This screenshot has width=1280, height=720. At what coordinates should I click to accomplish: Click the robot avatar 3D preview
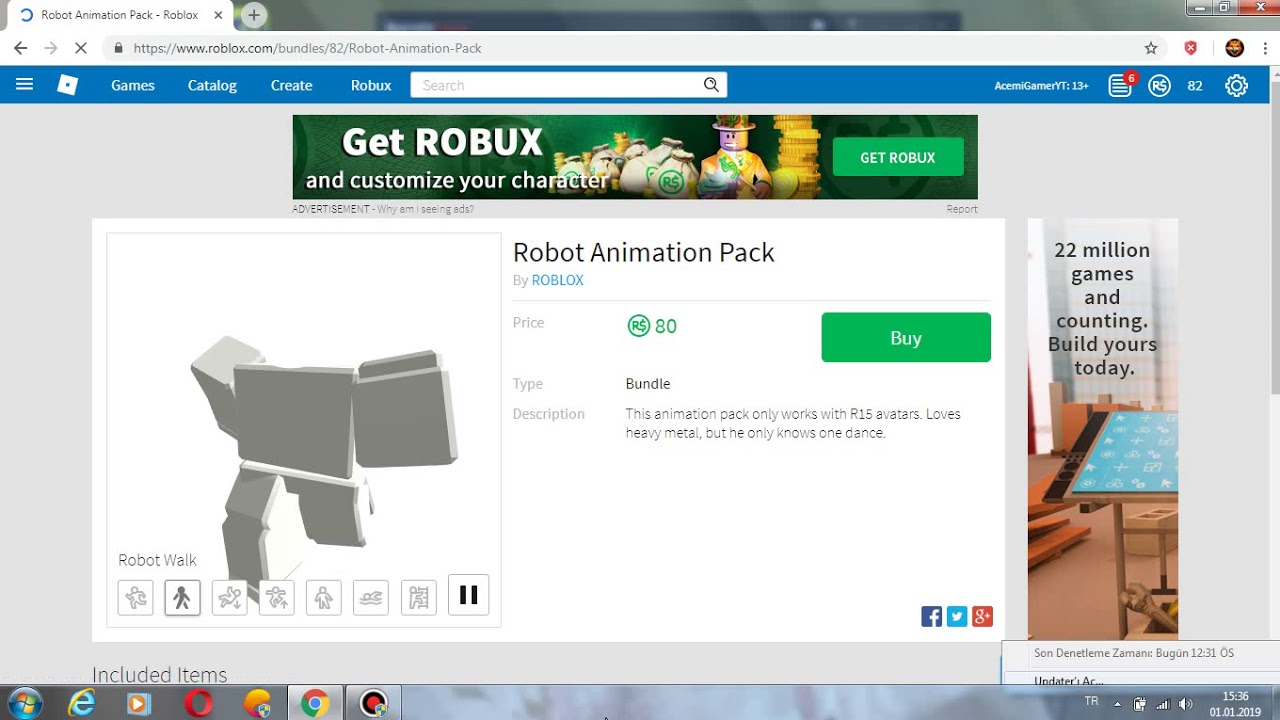pyautogui.click(x=304, y=430)
